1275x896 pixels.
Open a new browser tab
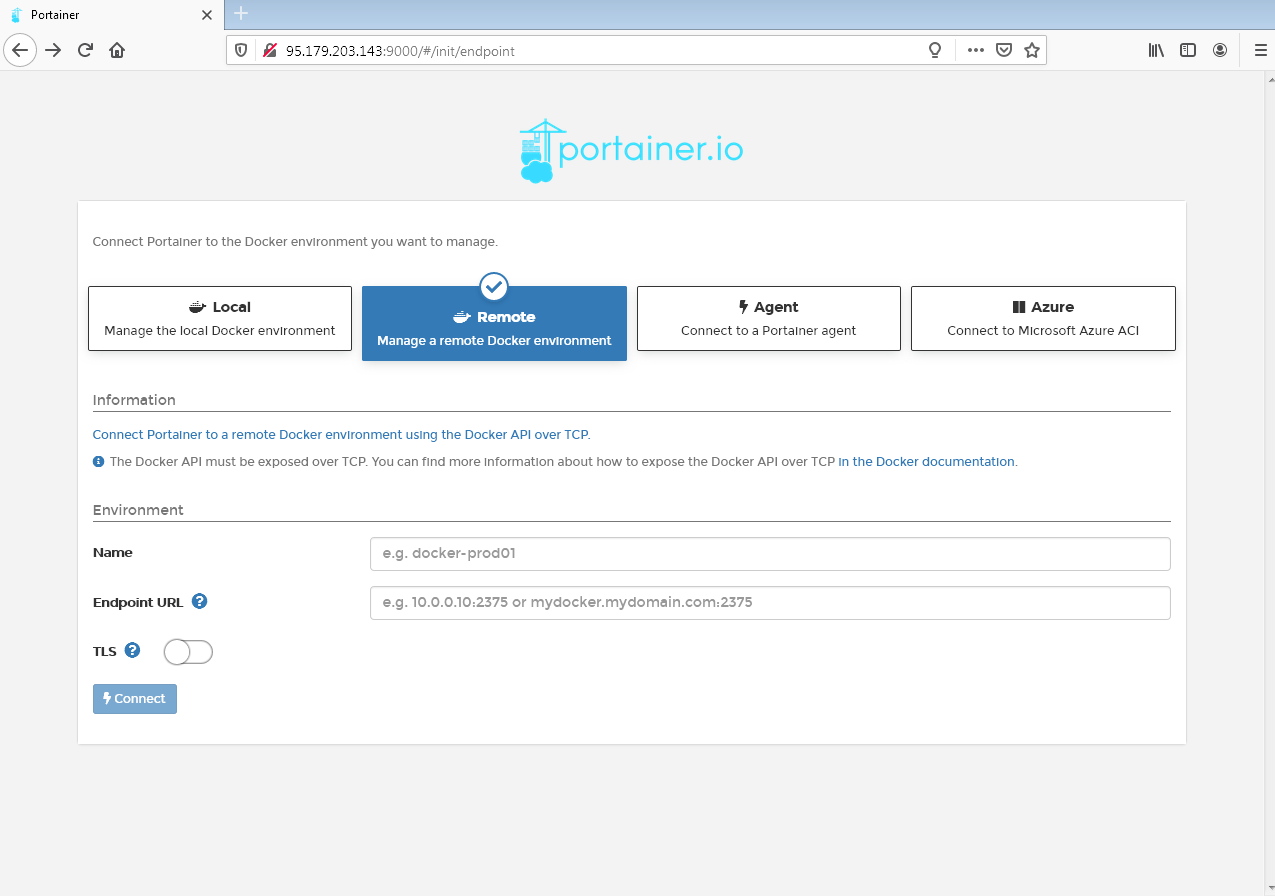coord(238,14)
